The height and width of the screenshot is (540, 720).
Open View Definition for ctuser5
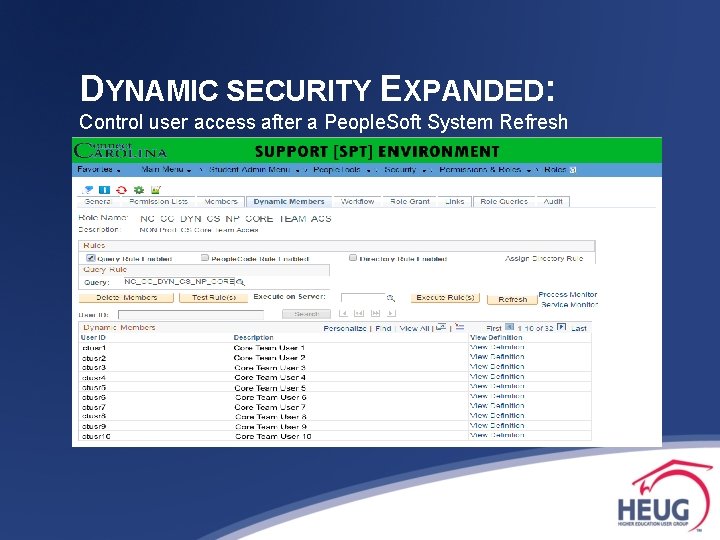[497, 386]
